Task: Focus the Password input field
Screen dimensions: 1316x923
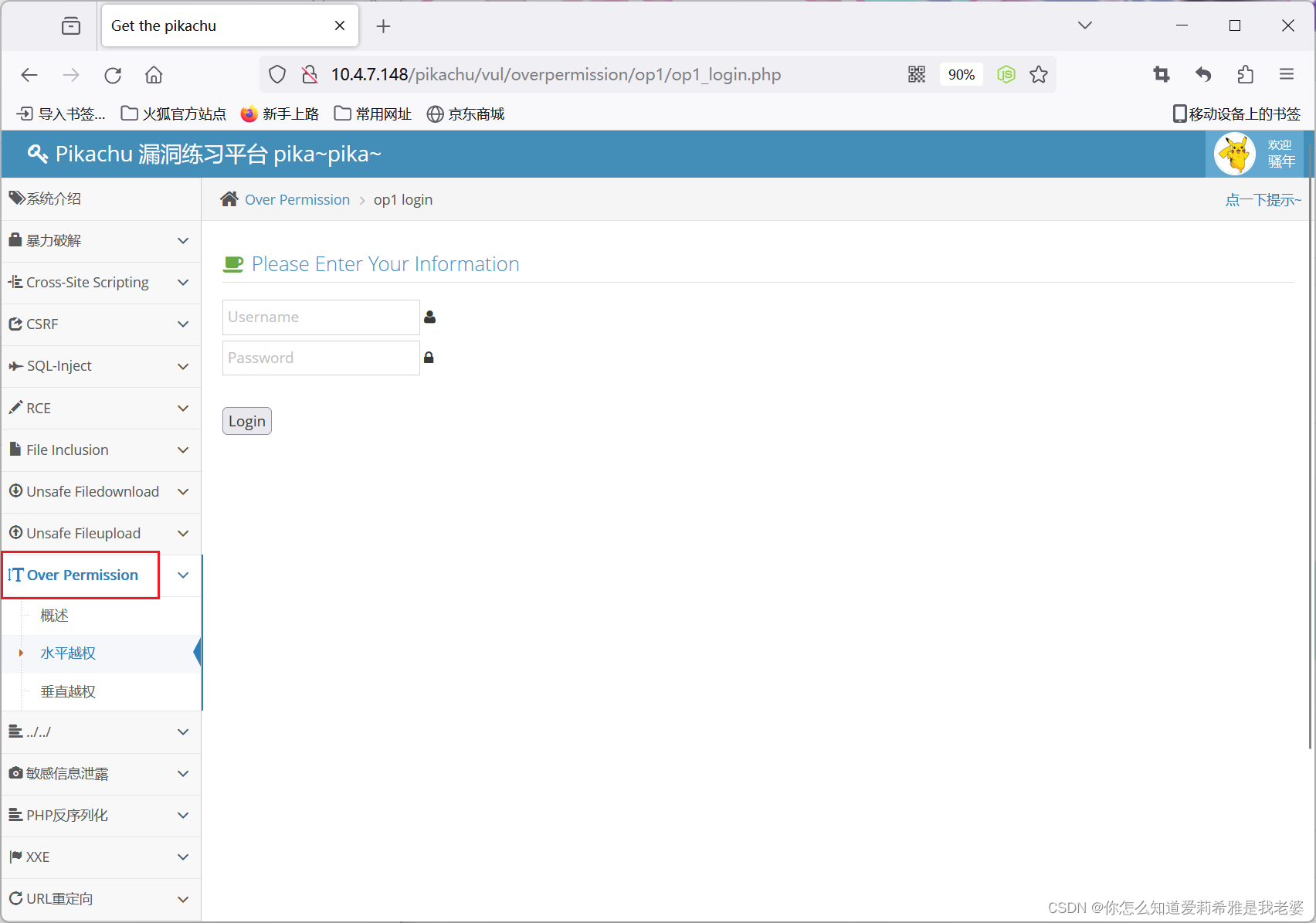Action: pos(321,358)
